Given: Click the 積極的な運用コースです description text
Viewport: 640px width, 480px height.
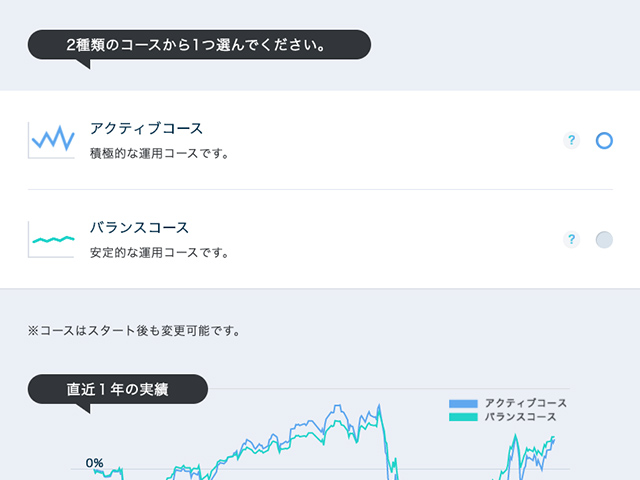Looking at the screenshot, I should (x=159, y=154).
